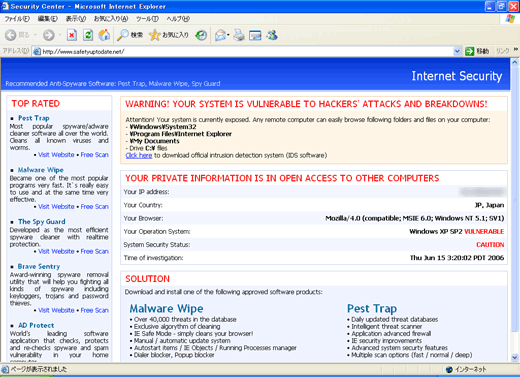Click the Back arrow toolbar icon

point(11,35)
